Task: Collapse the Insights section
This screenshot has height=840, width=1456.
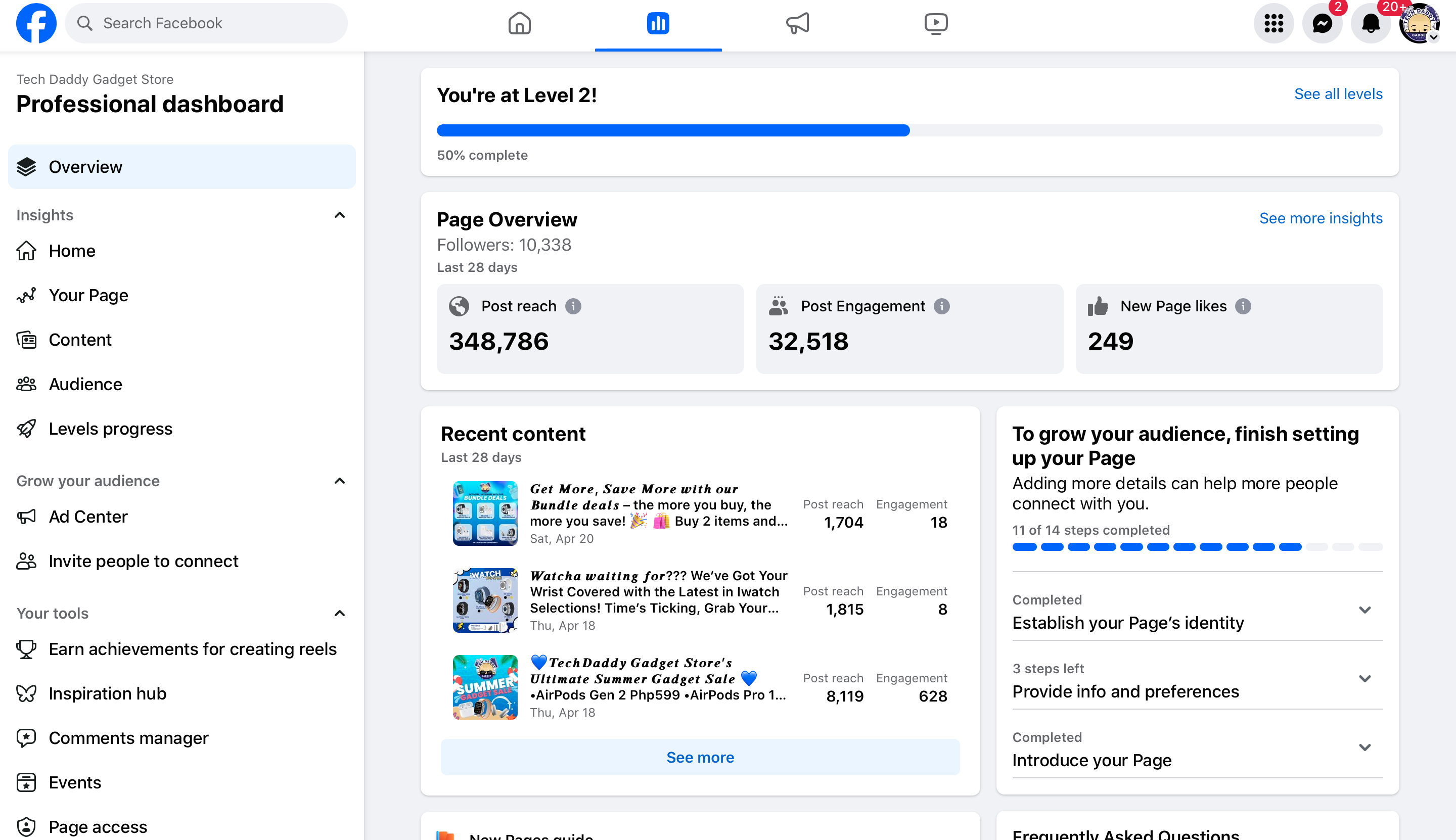Action: 339,215
